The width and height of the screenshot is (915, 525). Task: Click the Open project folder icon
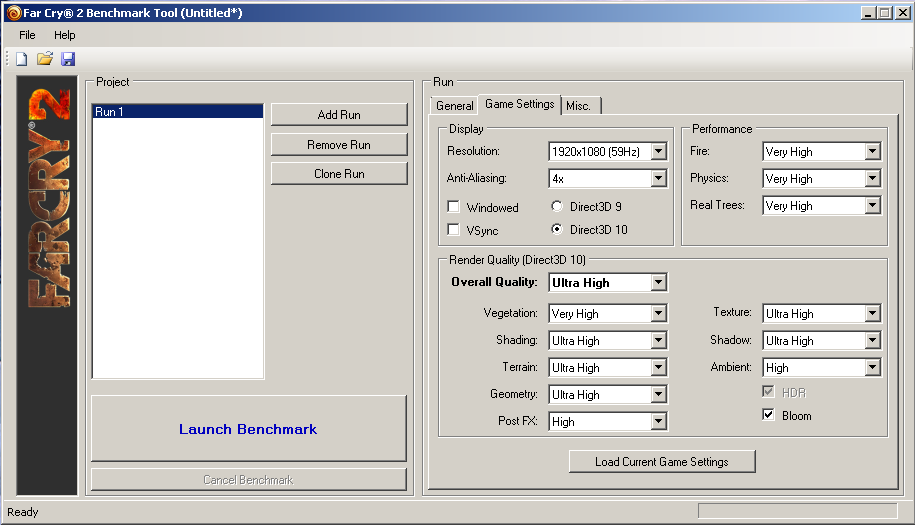(45, 58)
